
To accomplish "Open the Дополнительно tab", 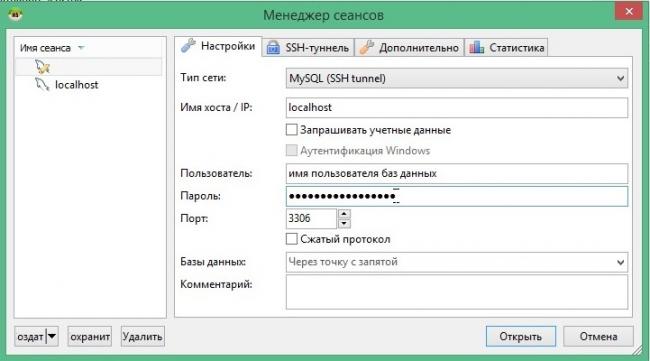I will point(409,48).
